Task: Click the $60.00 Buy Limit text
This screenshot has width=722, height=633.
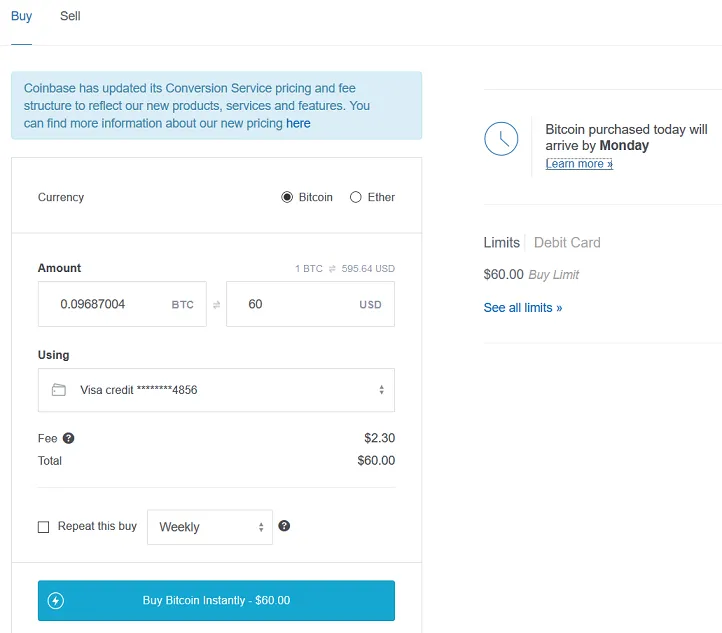Action: (x=531, y=274)
